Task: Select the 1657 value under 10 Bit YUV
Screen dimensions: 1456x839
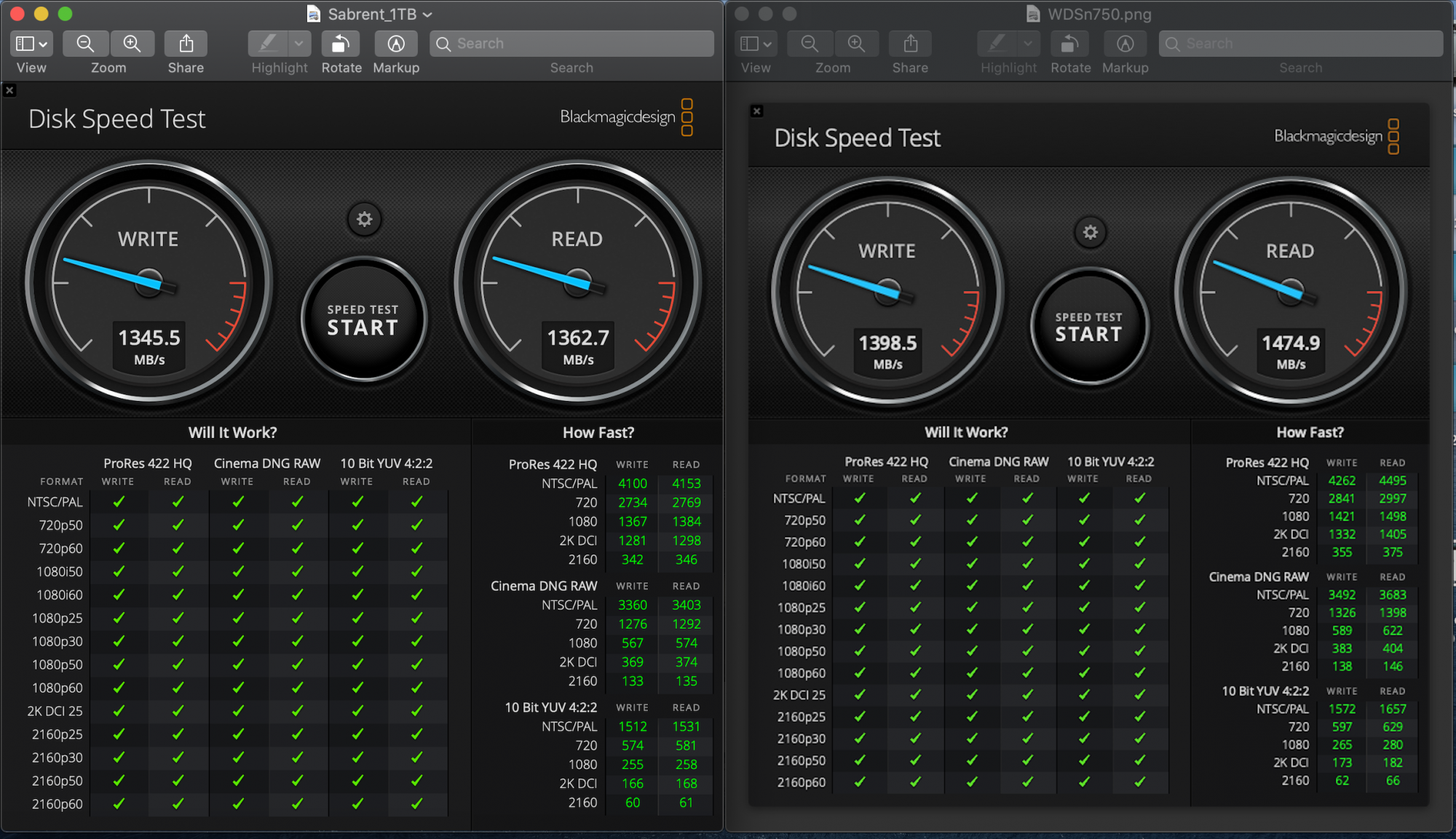Action: click(x=1392, y=709)
